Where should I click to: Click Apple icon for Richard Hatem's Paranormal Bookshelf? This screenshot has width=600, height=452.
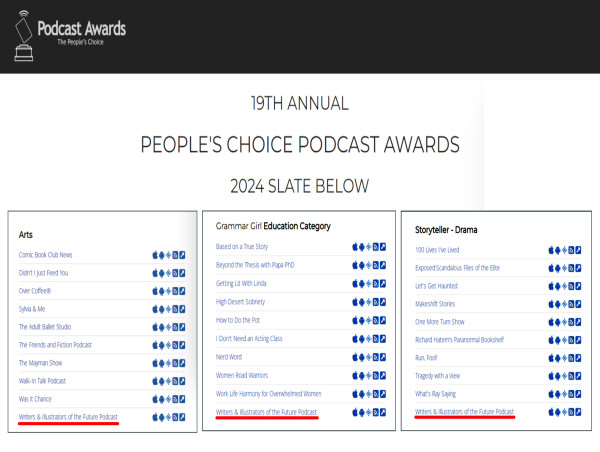click(551, 340)
